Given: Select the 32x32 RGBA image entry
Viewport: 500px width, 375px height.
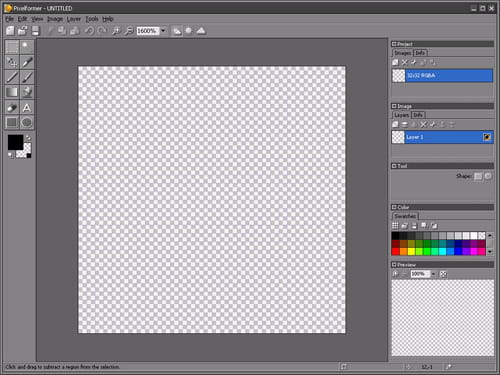Looking at the screenshot, I should 442,76.
